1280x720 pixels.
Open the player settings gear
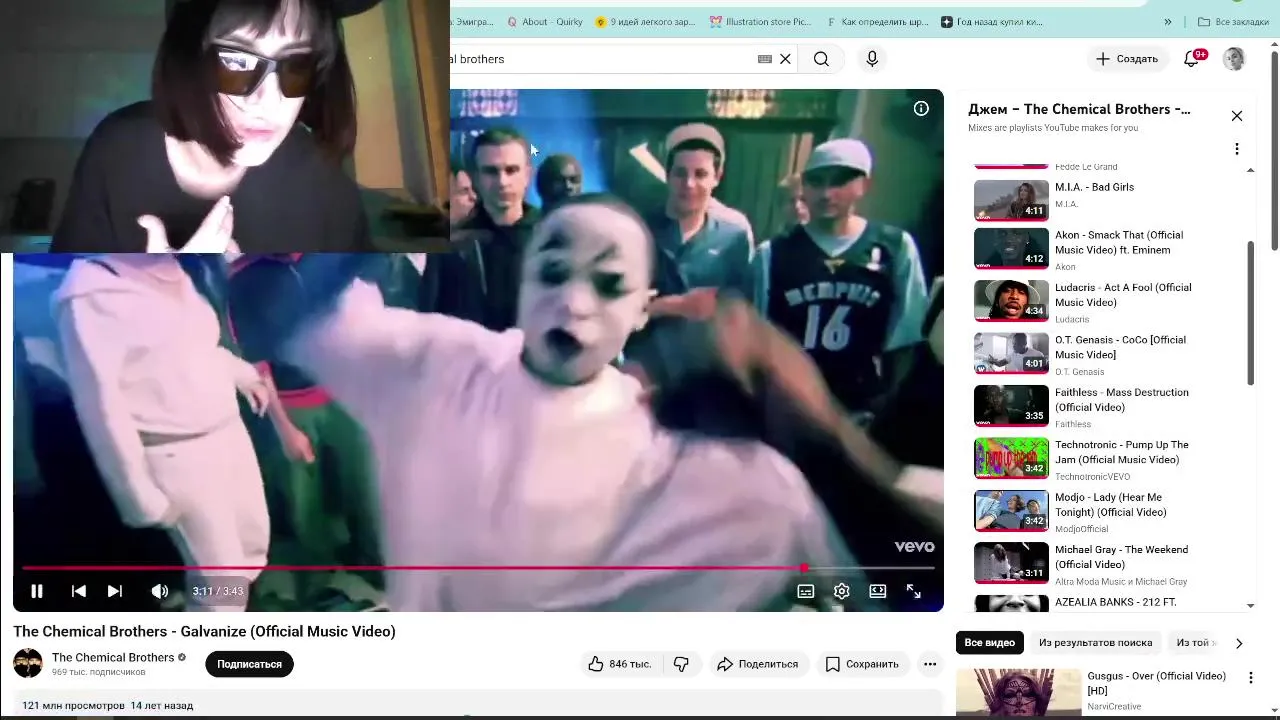(842, 591)
